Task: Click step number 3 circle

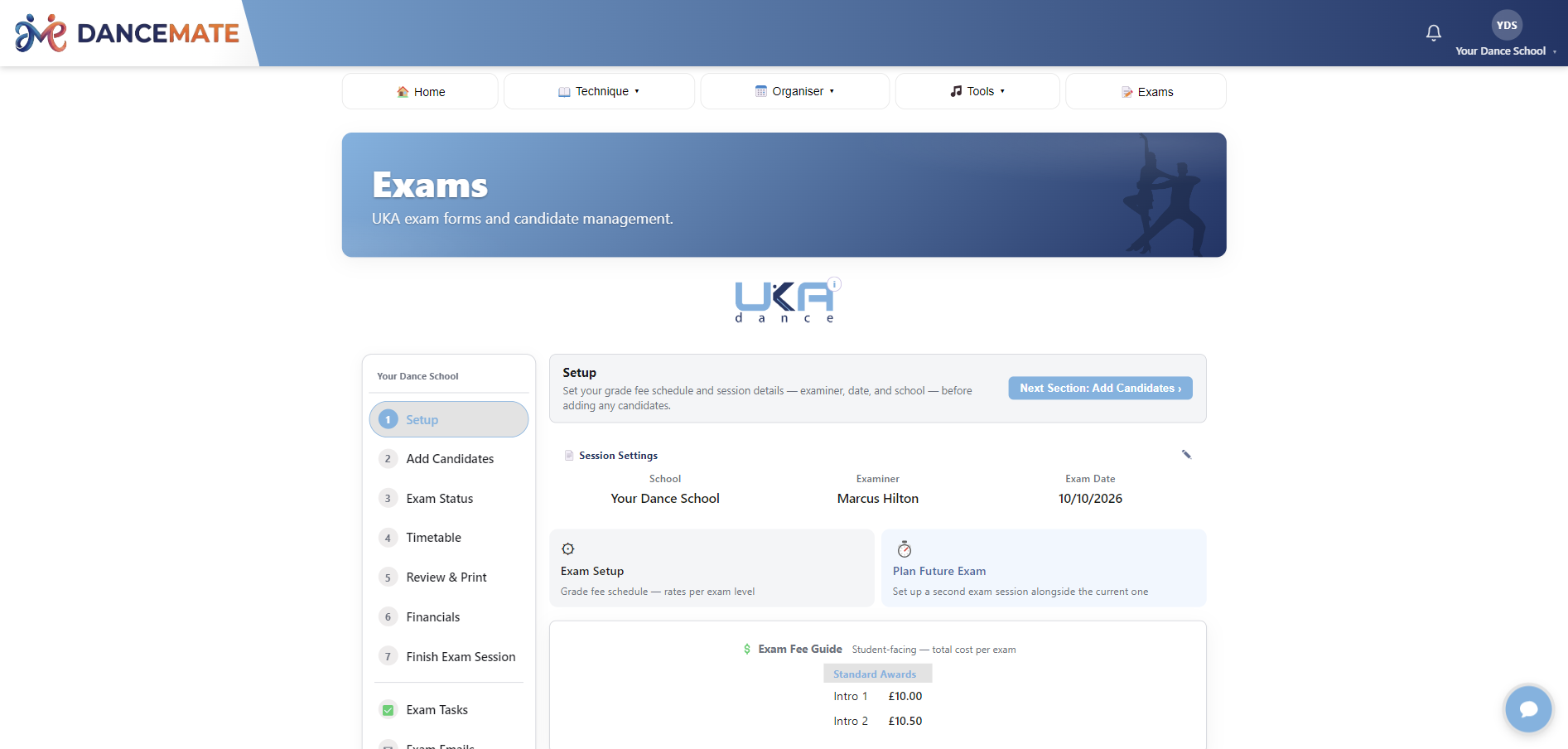Action: tap(388, 499)
